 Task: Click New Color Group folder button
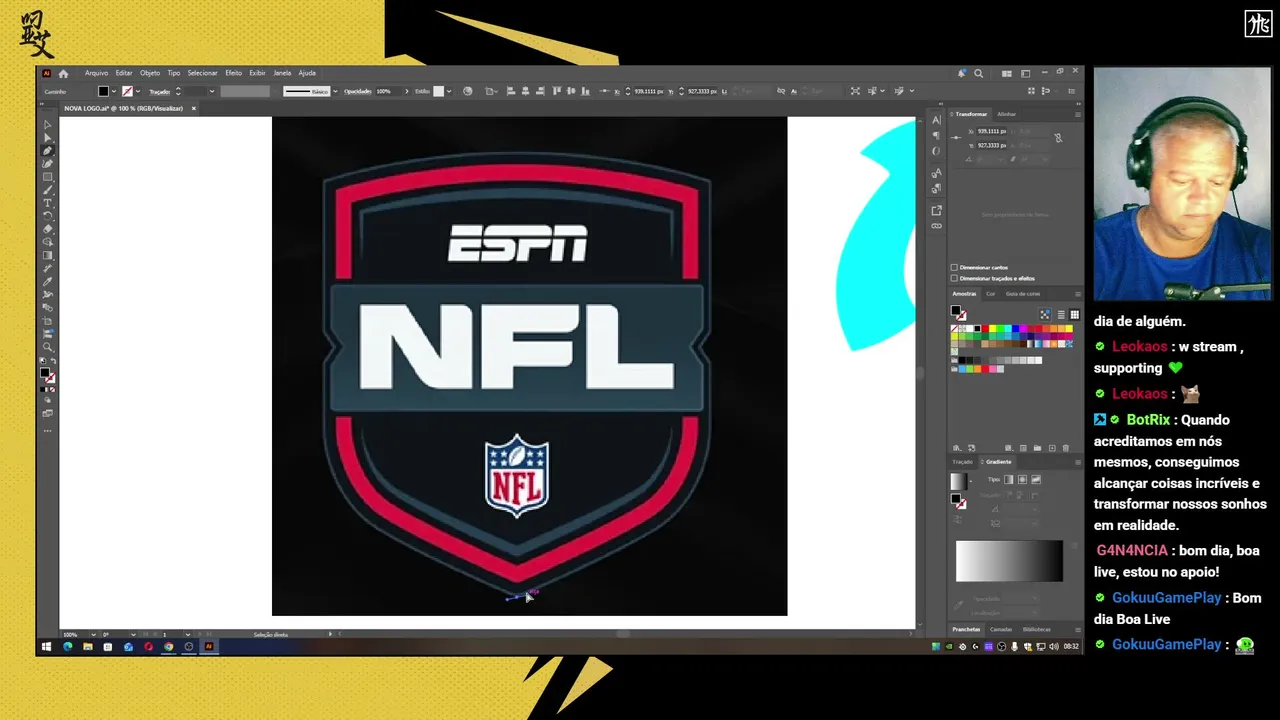click(1037, 448)
